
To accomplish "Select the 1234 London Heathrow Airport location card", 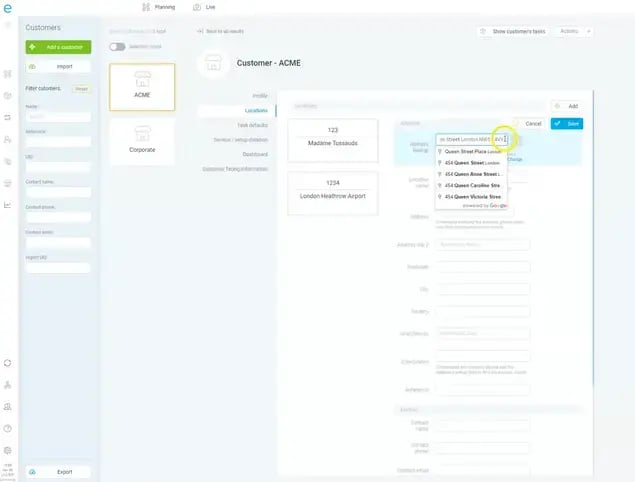I will click(333, 193).
